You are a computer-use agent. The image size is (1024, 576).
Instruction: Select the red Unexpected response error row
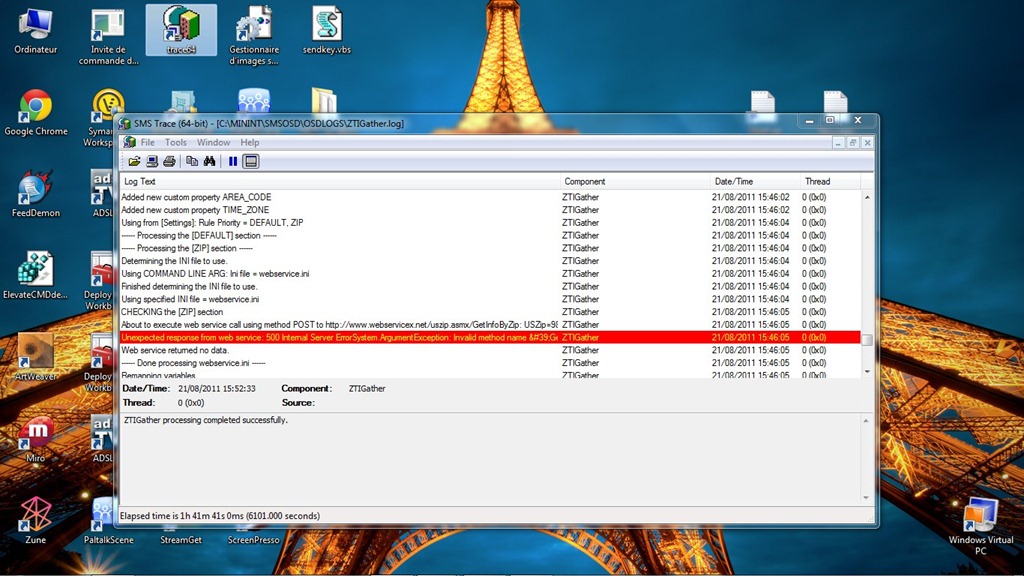(x=490, y=338)
